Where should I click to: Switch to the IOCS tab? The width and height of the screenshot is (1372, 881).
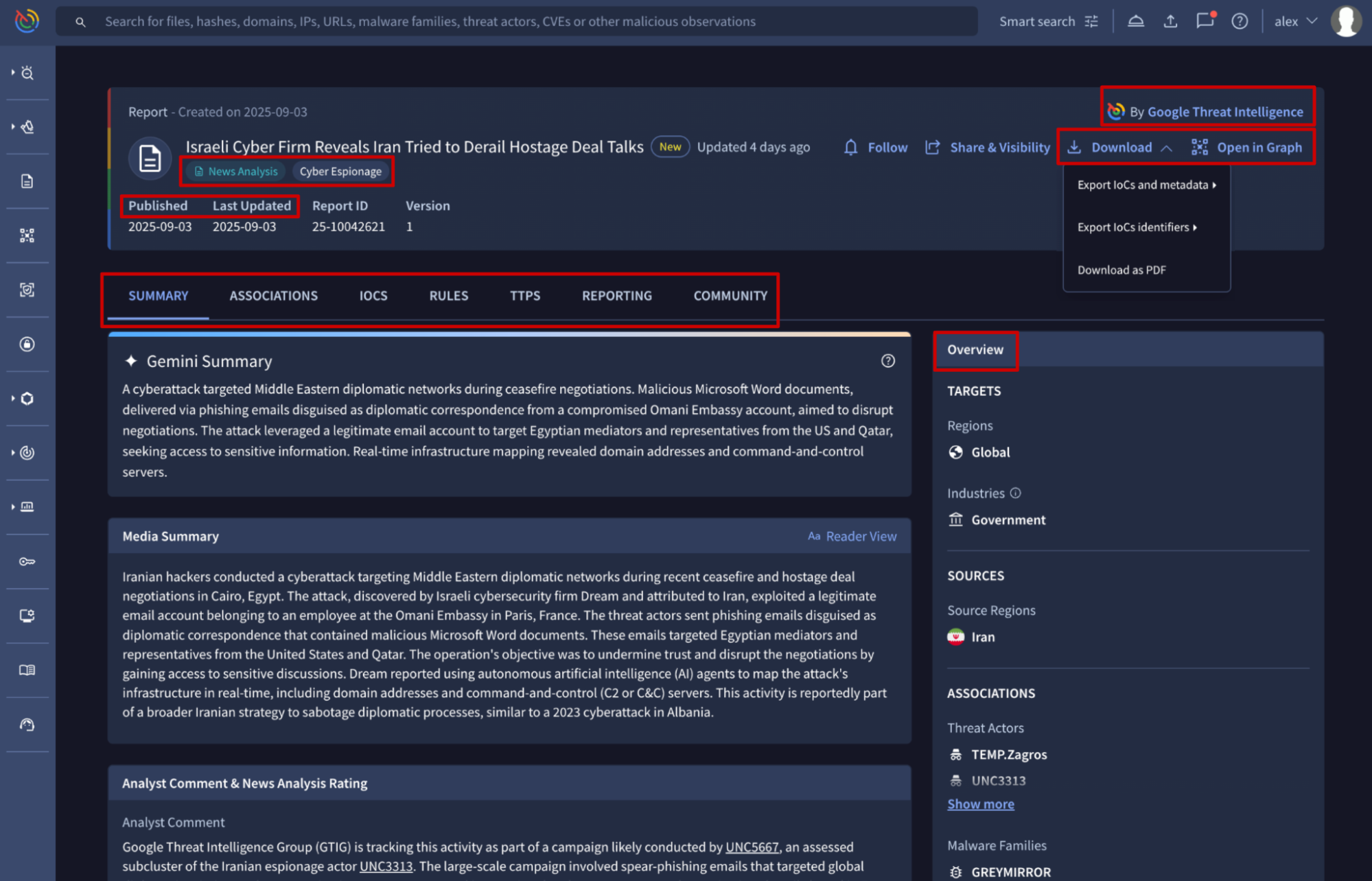[x=373, y=296]
